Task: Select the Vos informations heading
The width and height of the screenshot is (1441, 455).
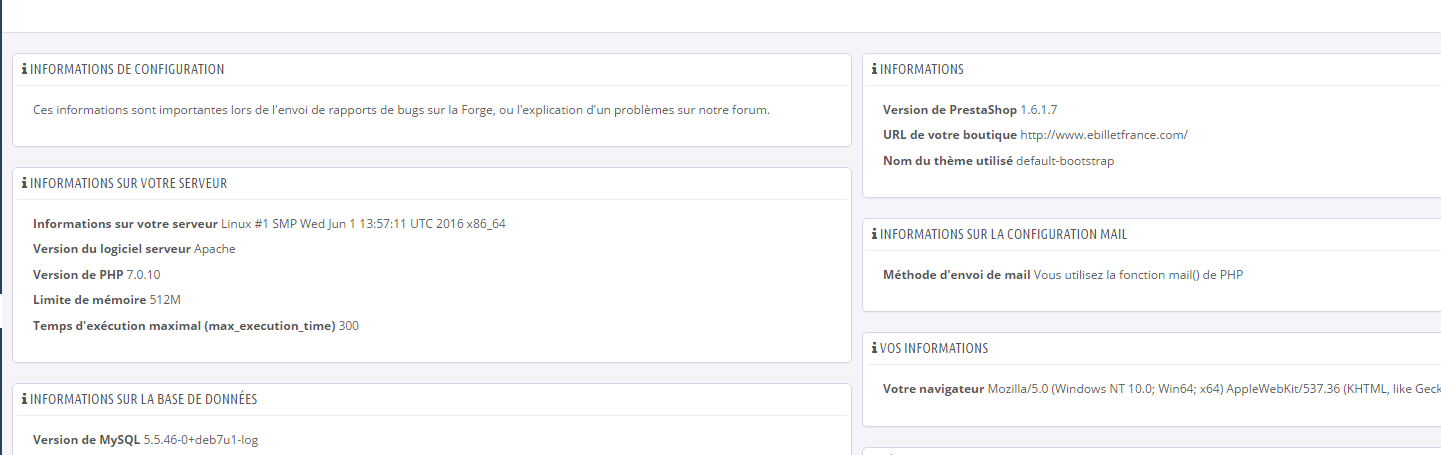Action: tap(934, 349)
